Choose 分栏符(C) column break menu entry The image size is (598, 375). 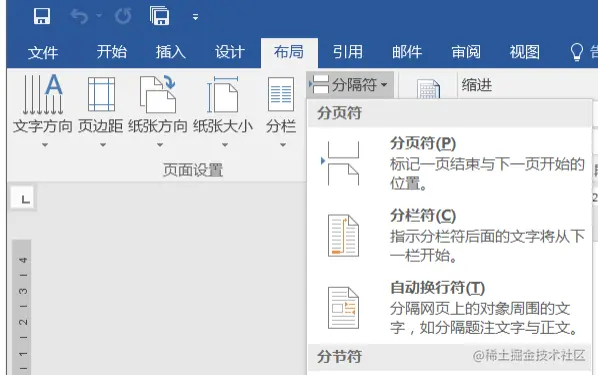(450, 236)
